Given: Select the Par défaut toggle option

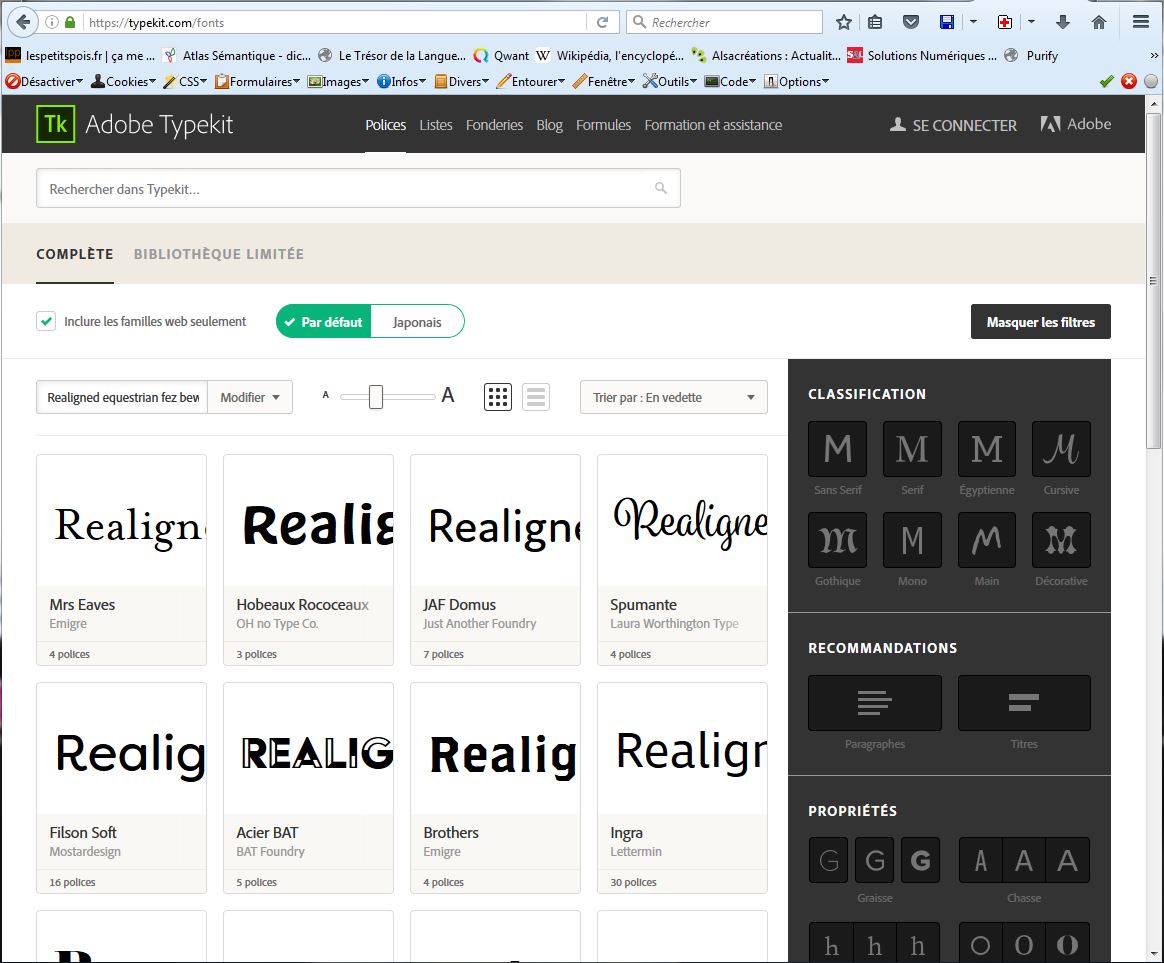Looking at the screenshot, I should click(x=323, y=322).
